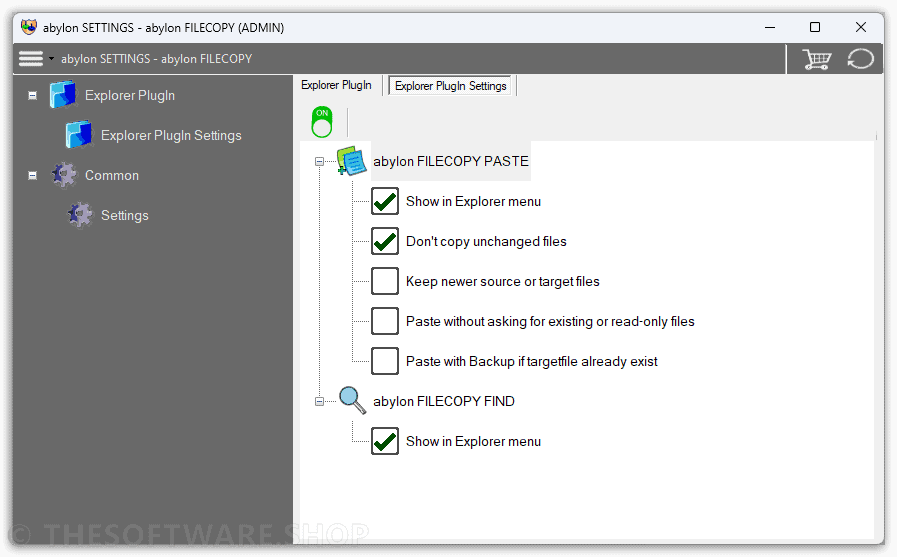Viewport: 897px width, 557px height.
Task: Uncheck FIND Show in Explorer menu
Action: (385, 441)
